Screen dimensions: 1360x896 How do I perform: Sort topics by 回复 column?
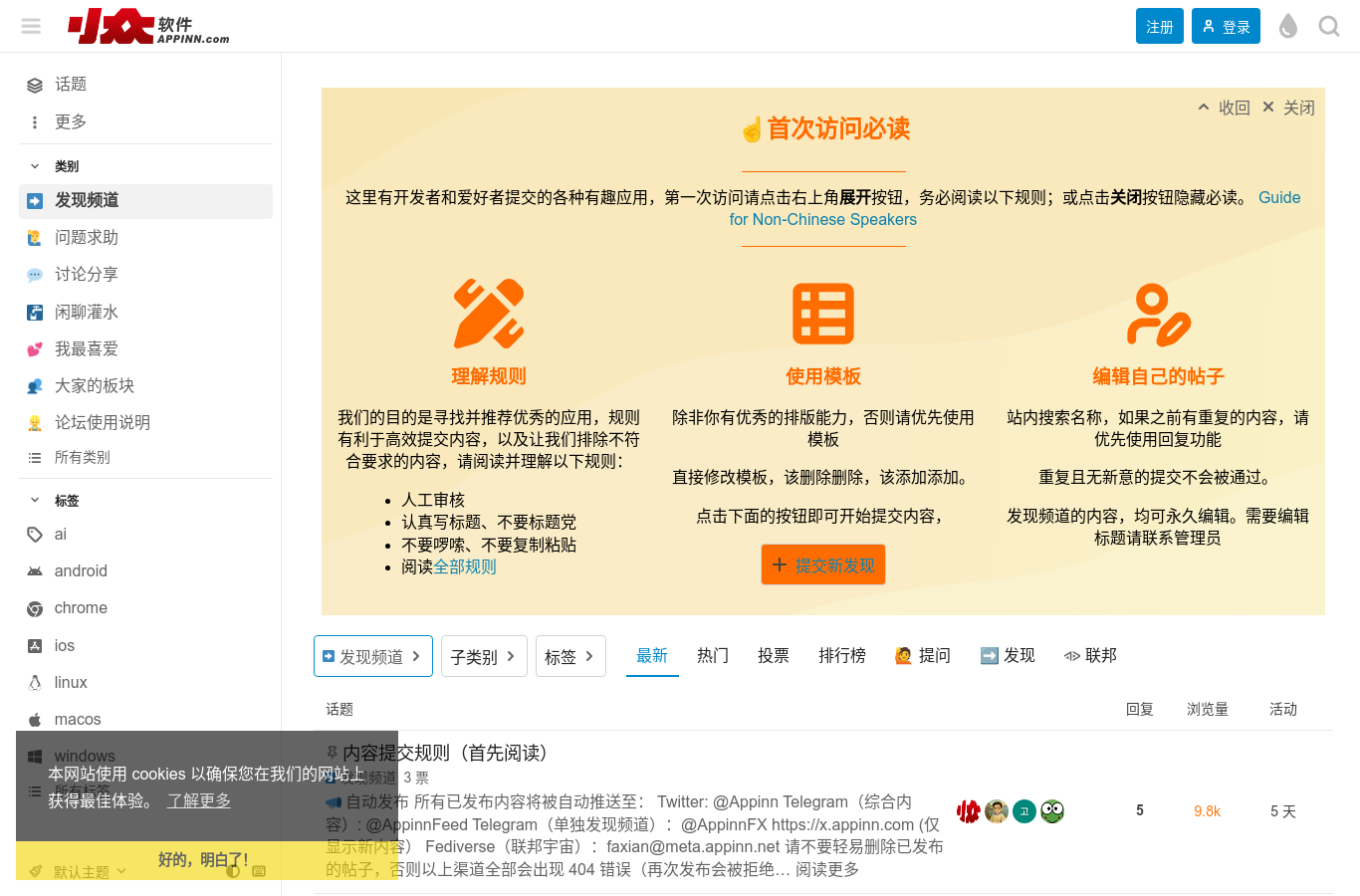[1140, 709]
